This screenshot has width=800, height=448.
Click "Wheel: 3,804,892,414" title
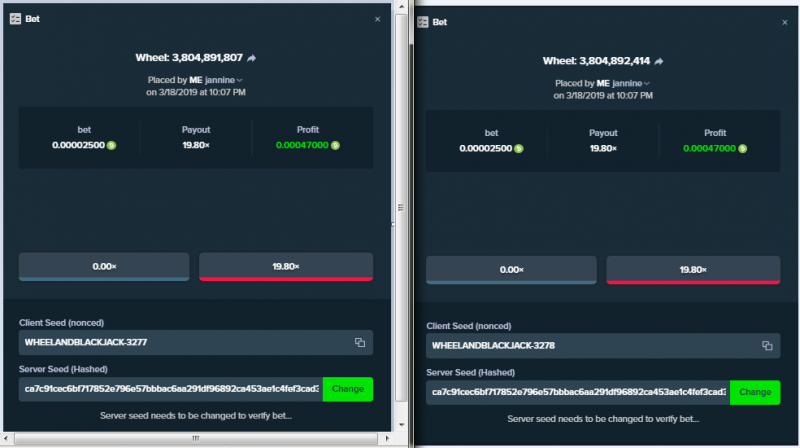click(596, 61)
